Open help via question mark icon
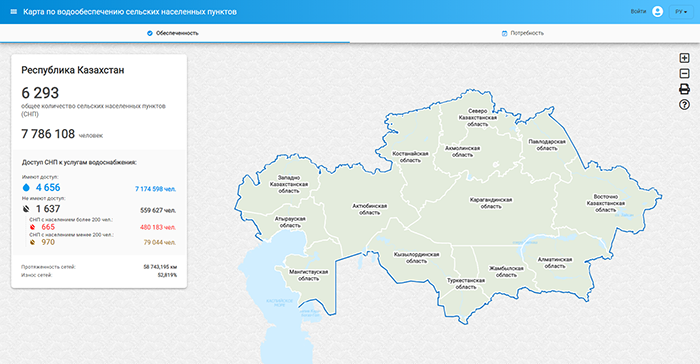Viewport: 700px width, 364px height. [x=684, y=105]
